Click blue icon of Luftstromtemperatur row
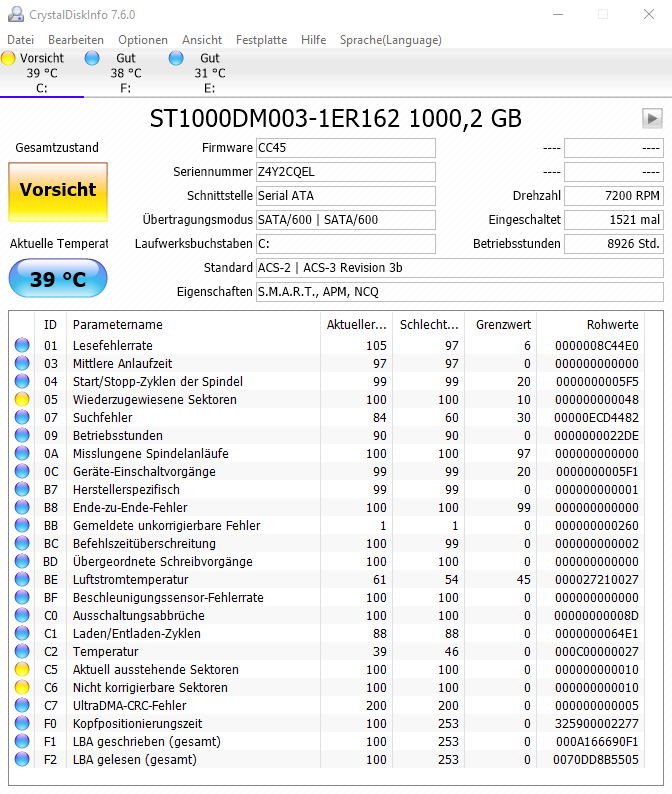 point(22,579)
